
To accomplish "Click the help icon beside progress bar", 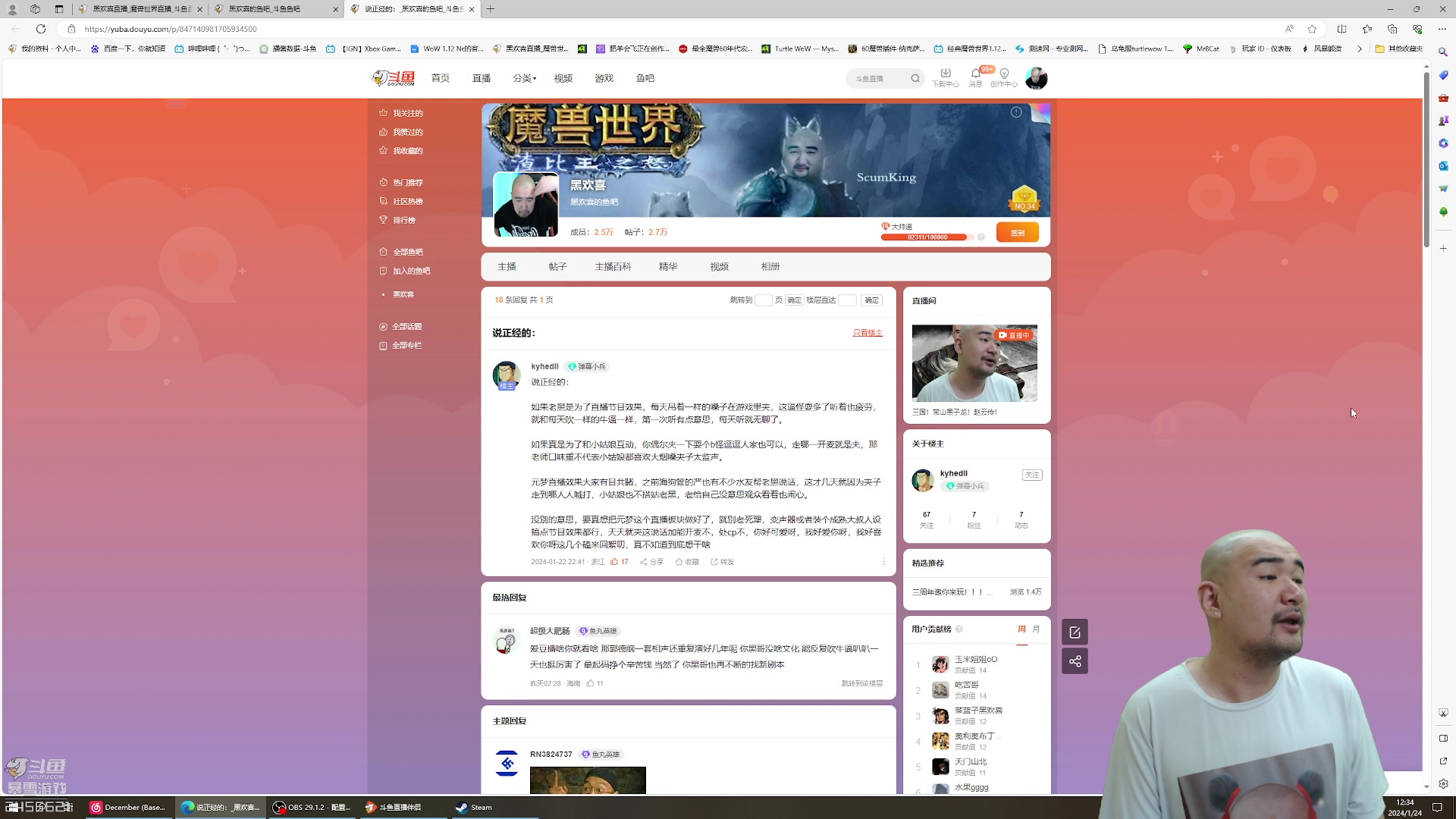I will click(981, 237).
